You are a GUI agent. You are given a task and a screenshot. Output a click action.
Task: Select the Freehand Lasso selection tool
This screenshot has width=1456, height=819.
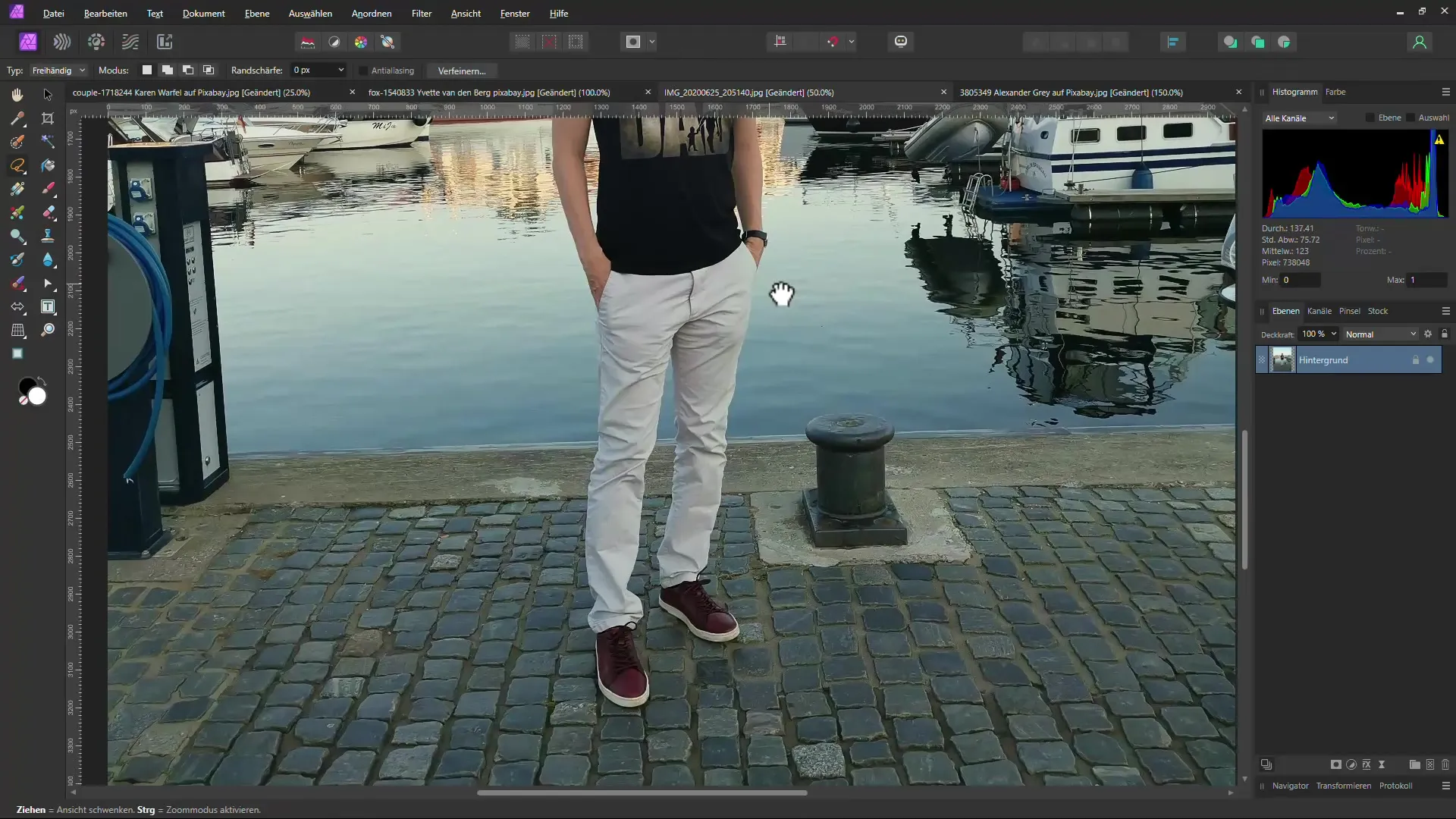click(x=17, y=165)
